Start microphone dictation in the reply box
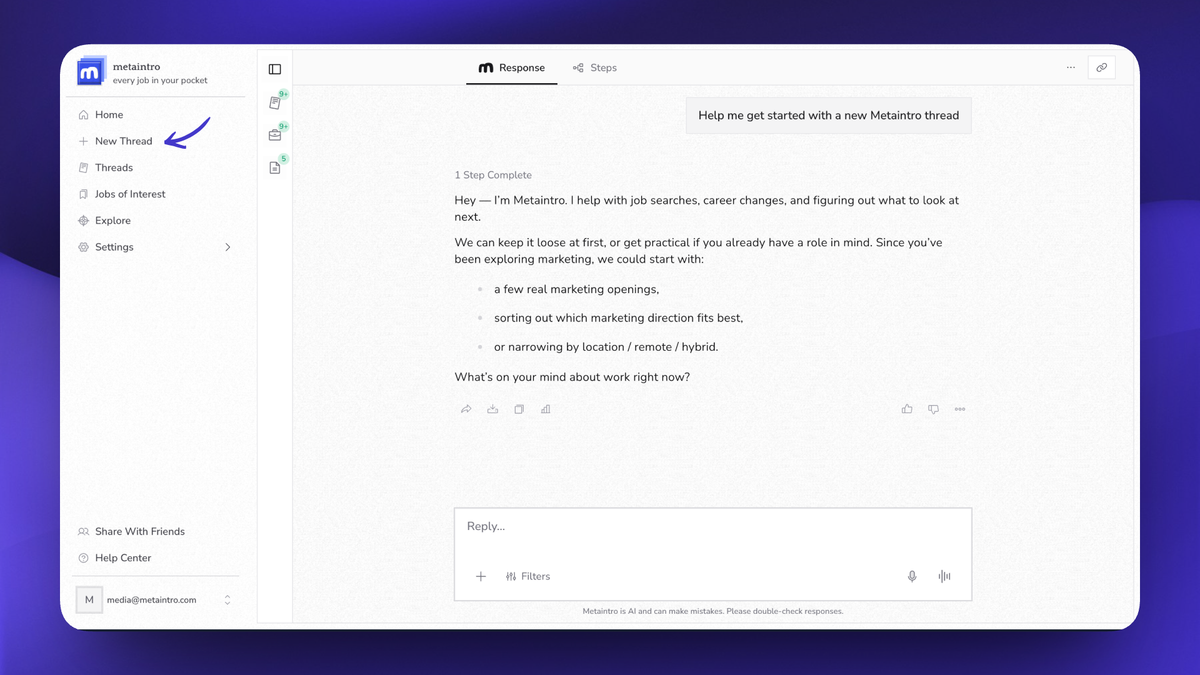 [x=912, y=576]
